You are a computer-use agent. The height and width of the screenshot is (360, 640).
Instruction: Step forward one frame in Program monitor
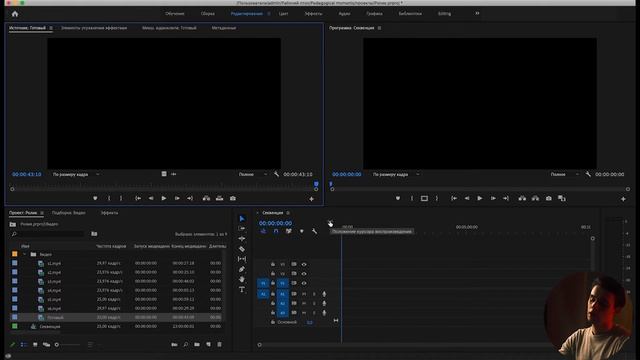tap(493, 198)
